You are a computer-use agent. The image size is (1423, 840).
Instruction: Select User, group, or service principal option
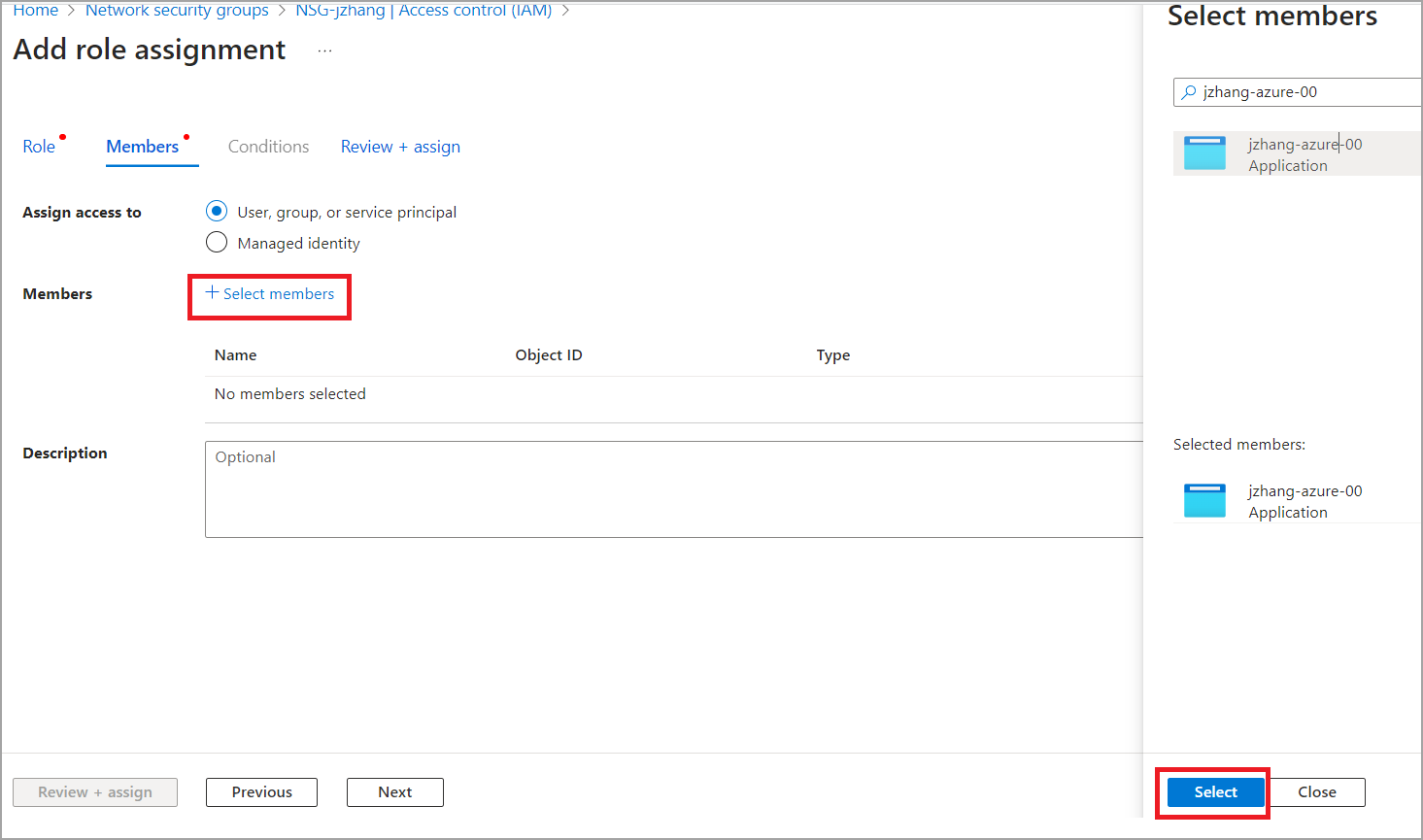pyautogui.click(x=217, y=212)
